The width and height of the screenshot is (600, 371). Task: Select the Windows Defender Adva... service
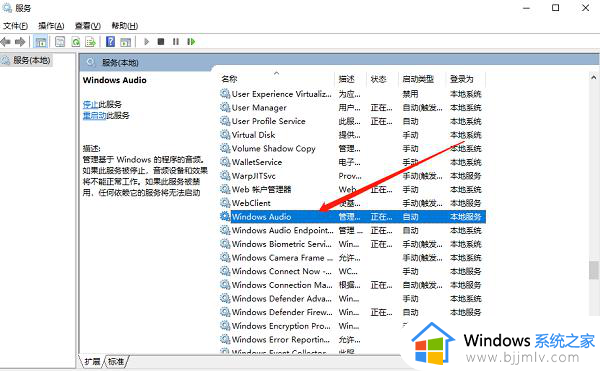click(x=352, y=298)
